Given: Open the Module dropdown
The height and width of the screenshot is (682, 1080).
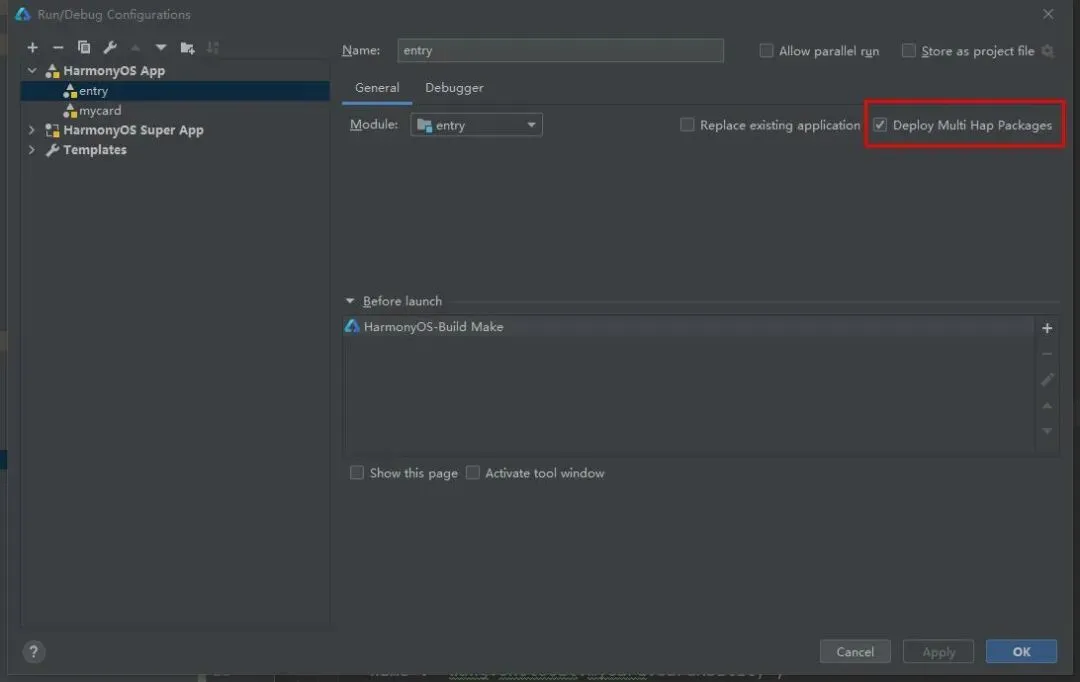Looking at the screenshot, I should tap(476, 125).
